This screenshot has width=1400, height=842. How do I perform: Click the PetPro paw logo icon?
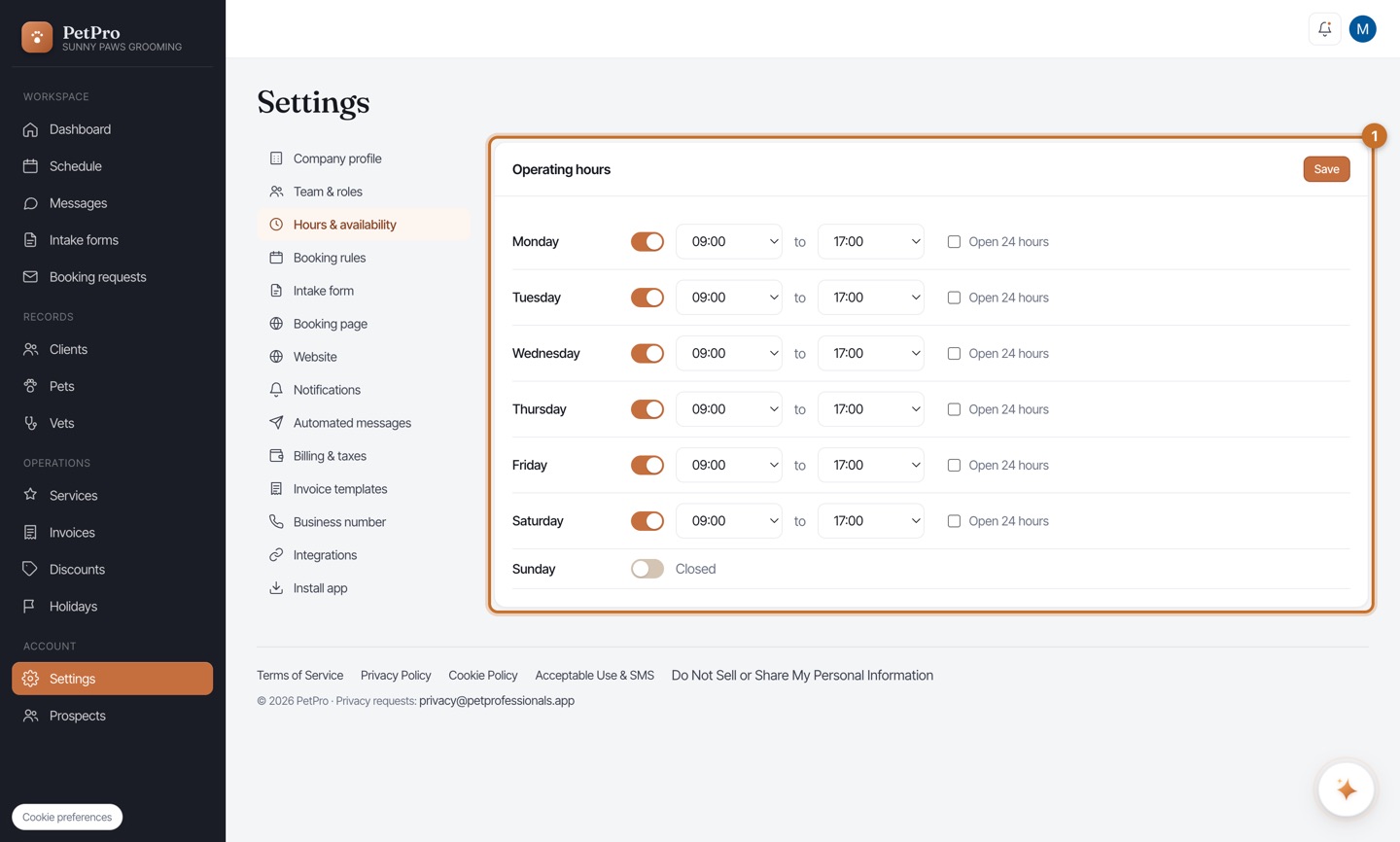37,37
